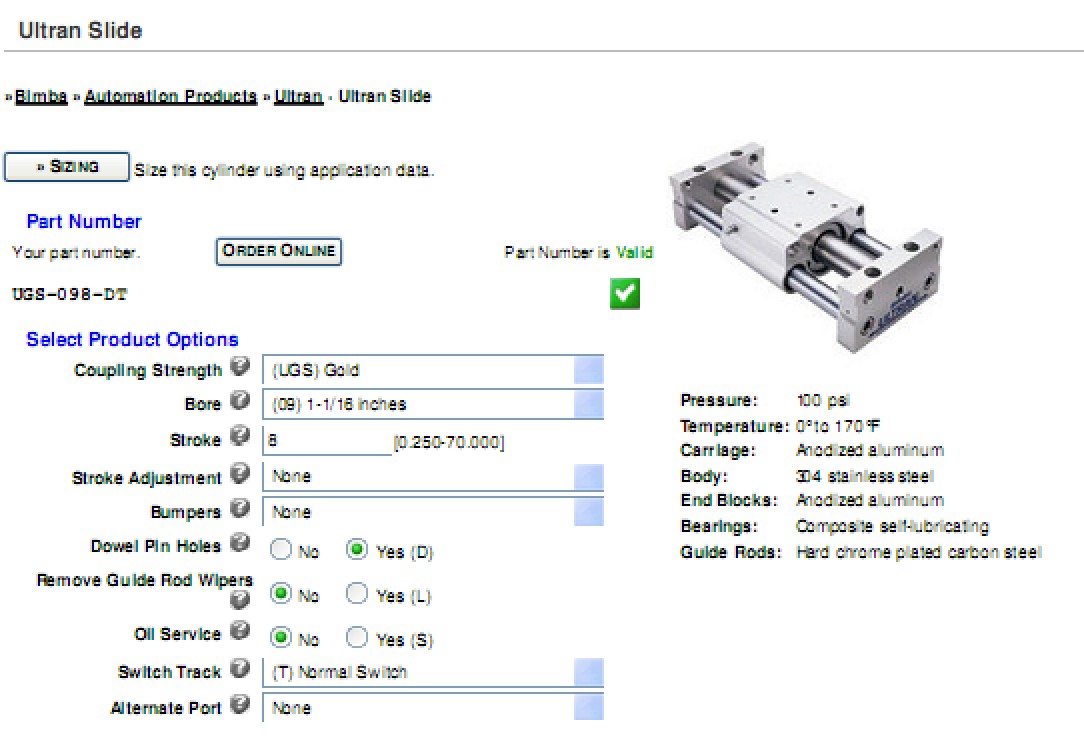Screen dimensions: 1084x746
Task: Open the Switch Track dropdown
Action: (433, 672)
